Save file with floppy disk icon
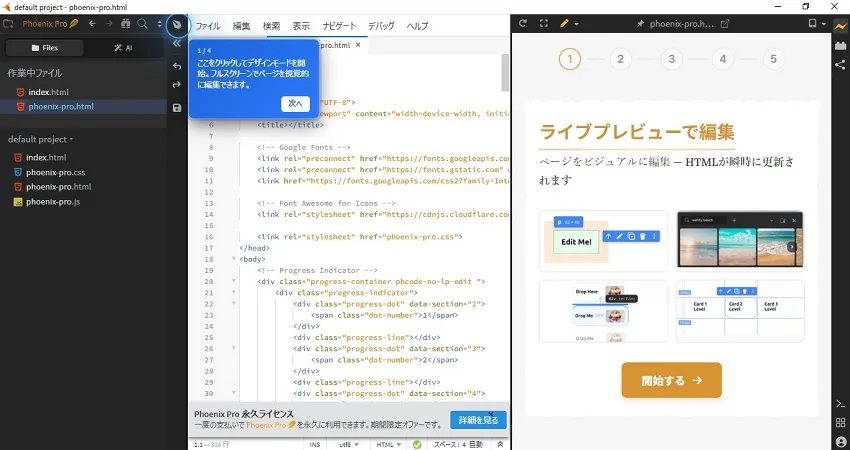850x450 pixels. (177, 108)
